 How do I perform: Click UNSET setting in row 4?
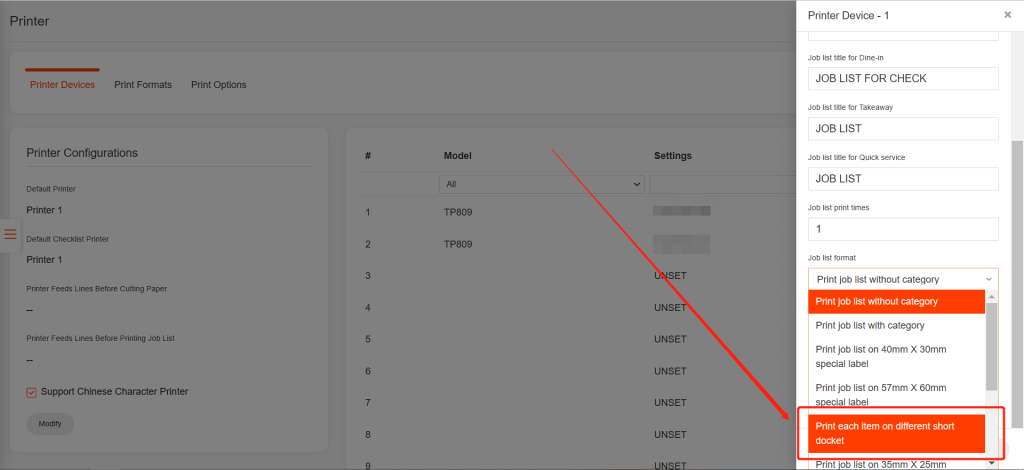[x=670, y=307]
